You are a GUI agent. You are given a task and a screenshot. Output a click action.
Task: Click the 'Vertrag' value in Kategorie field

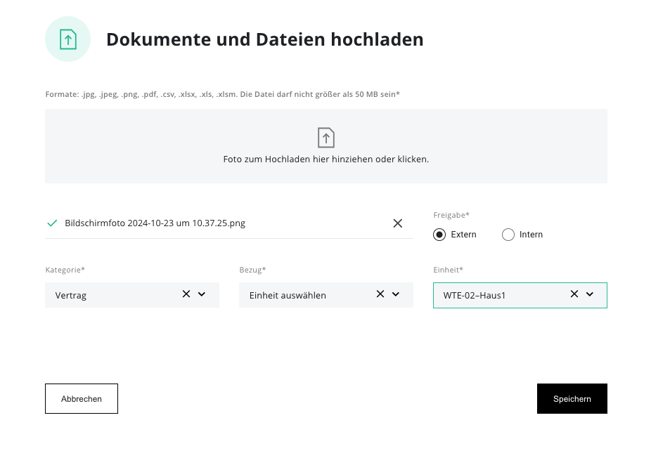click(x=71, y=295)
